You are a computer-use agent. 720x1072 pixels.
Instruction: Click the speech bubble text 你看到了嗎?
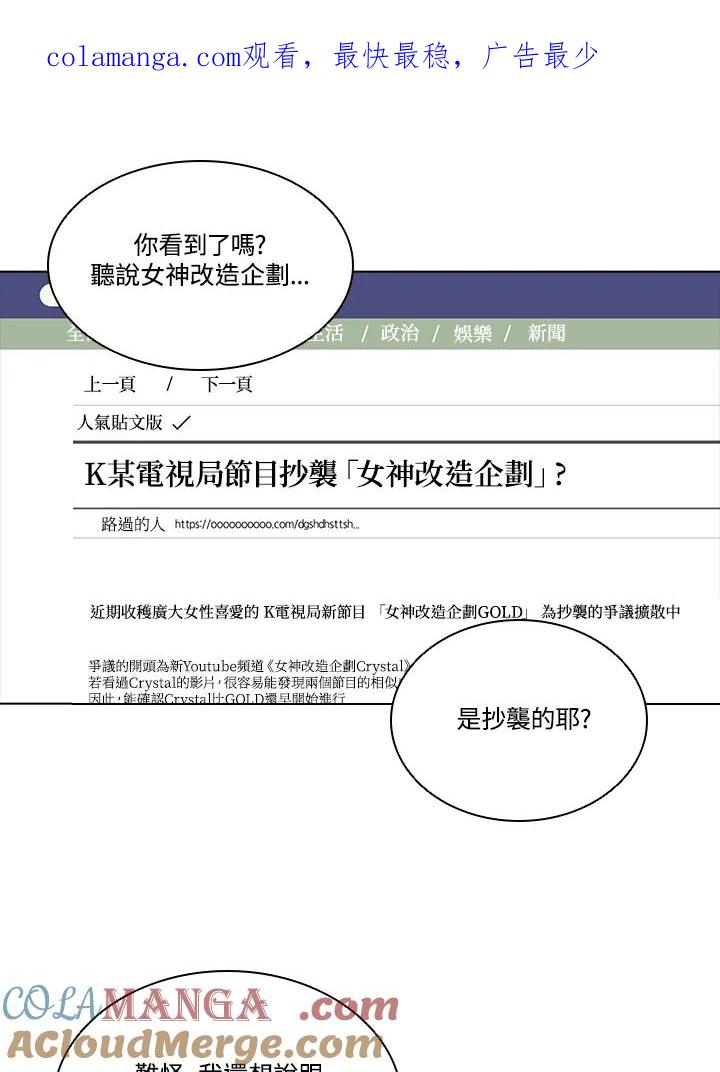(x=199, y=245)
